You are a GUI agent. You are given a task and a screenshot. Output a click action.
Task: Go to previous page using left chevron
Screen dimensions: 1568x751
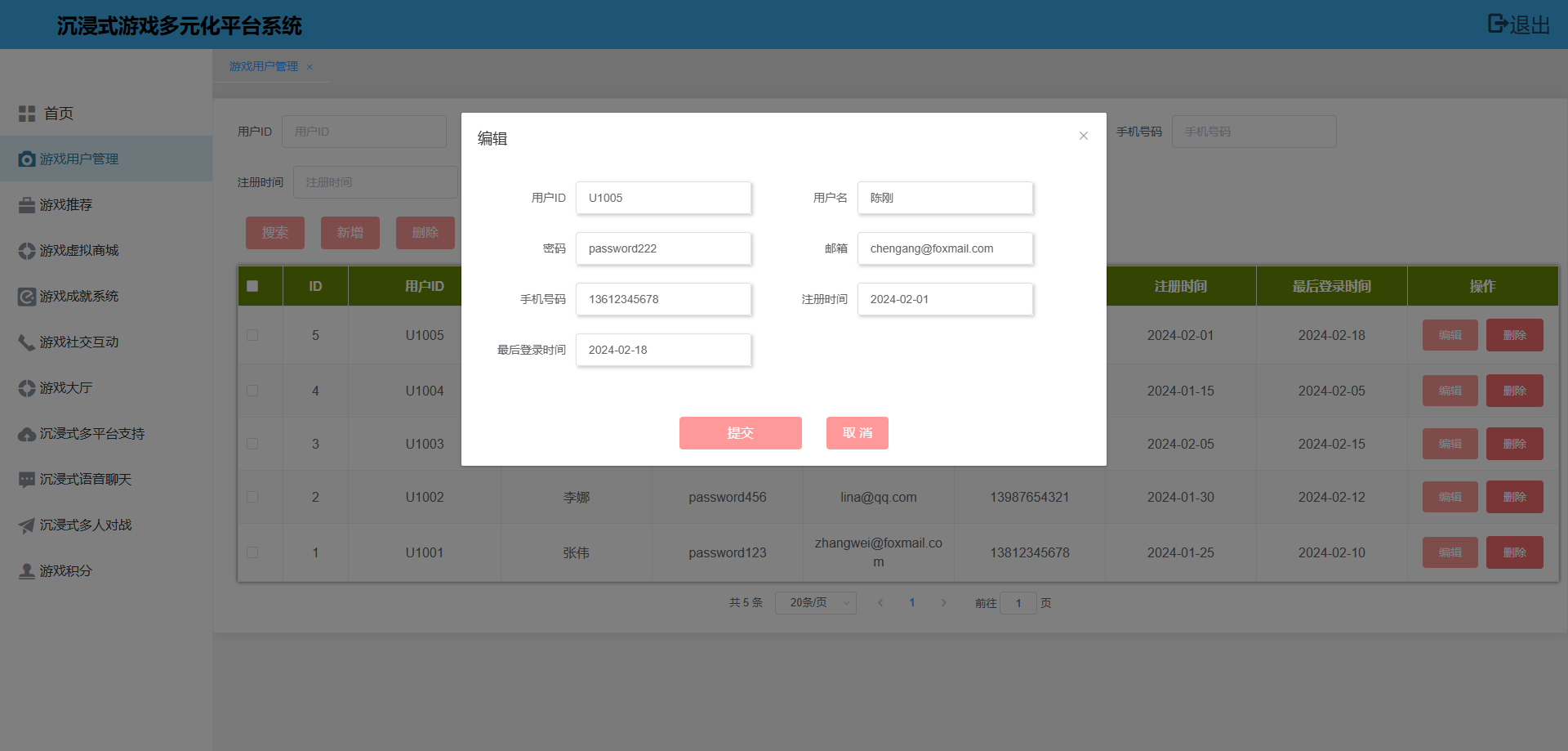880,603
